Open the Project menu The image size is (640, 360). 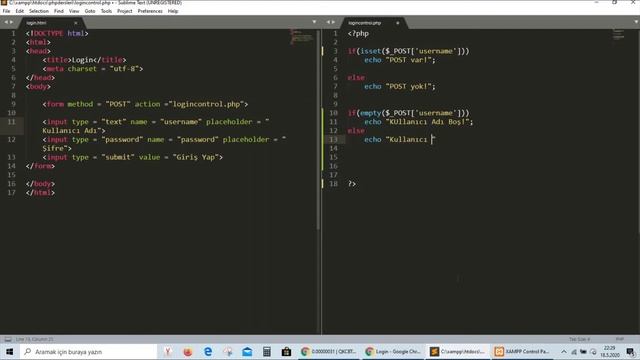point(124,11)
